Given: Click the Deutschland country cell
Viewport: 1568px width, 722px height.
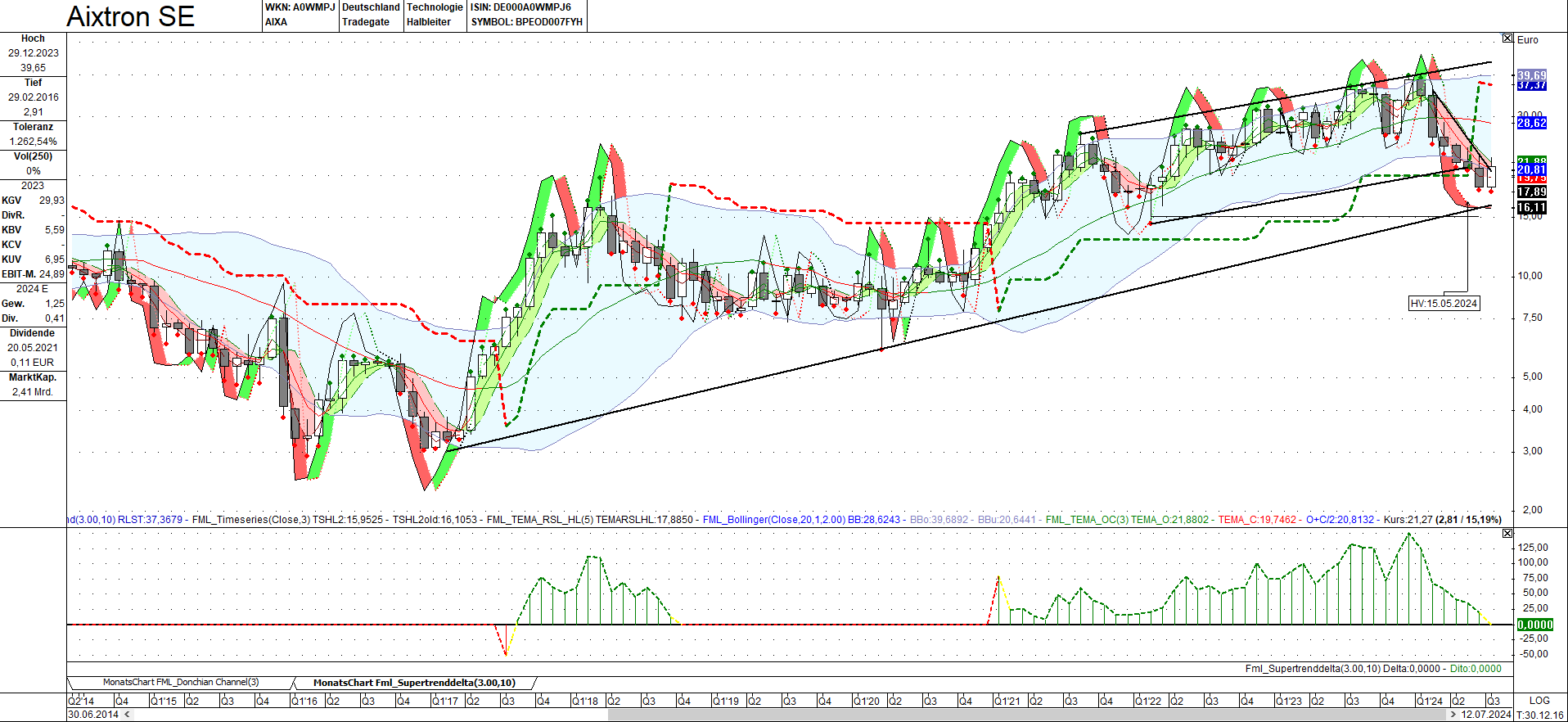Looking at the screenshot, I should point(371,7).
